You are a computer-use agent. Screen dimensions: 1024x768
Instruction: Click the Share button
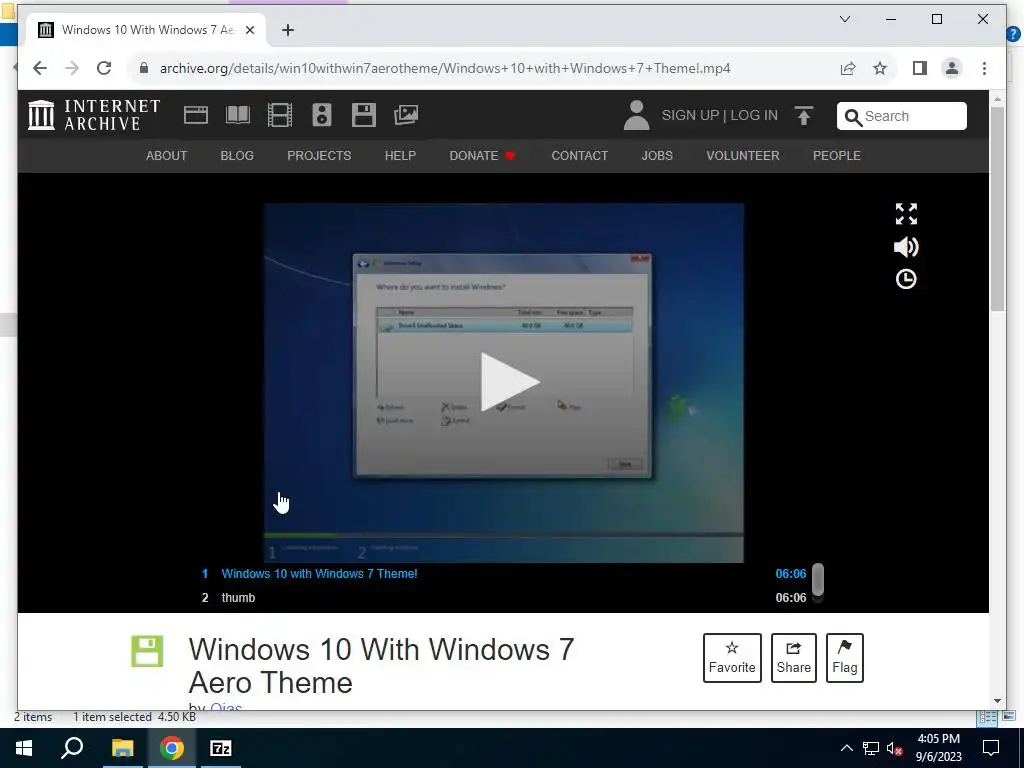[x=793, y=658]
